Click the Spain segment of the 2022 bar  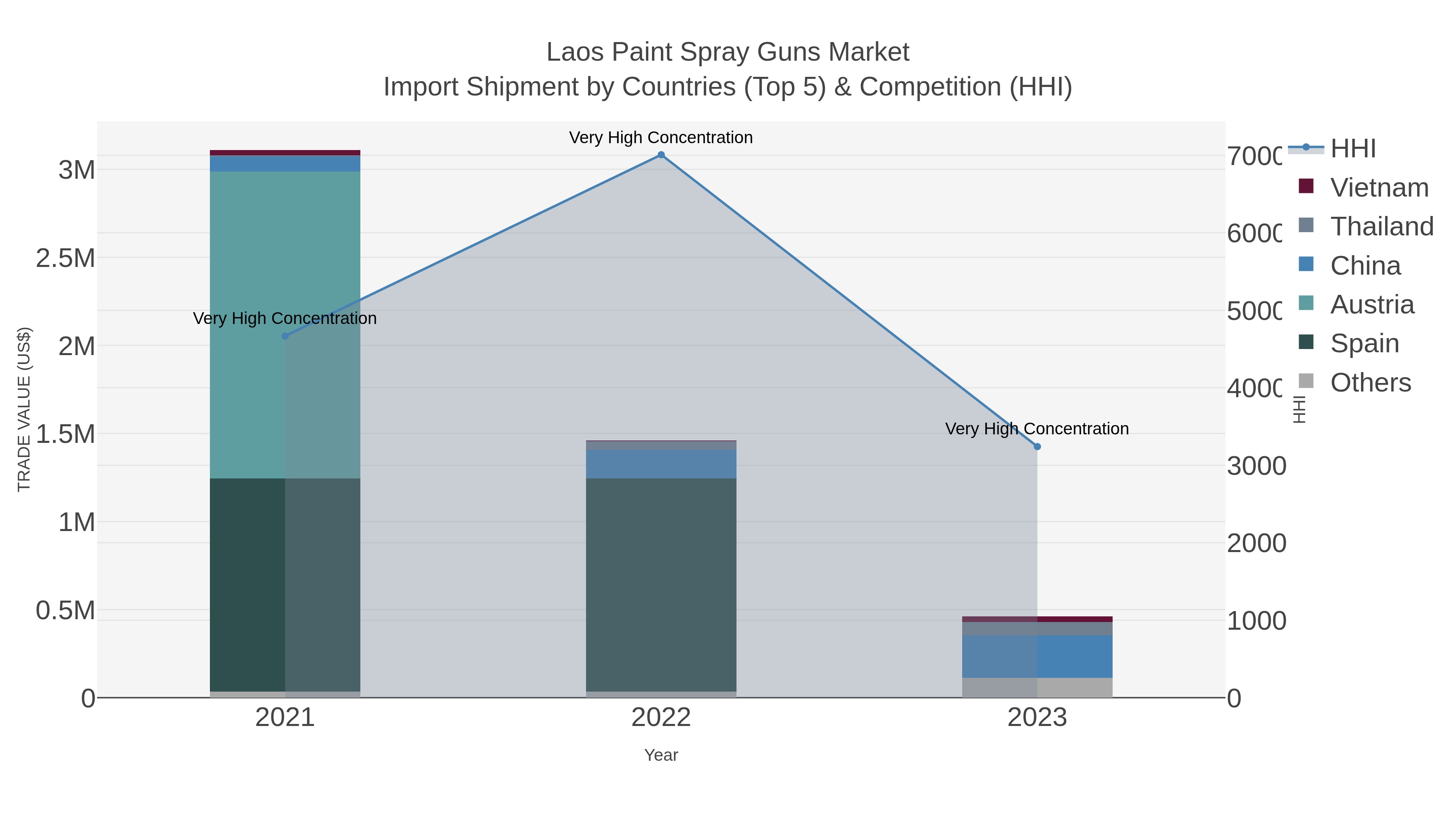(x=661, y=585)
